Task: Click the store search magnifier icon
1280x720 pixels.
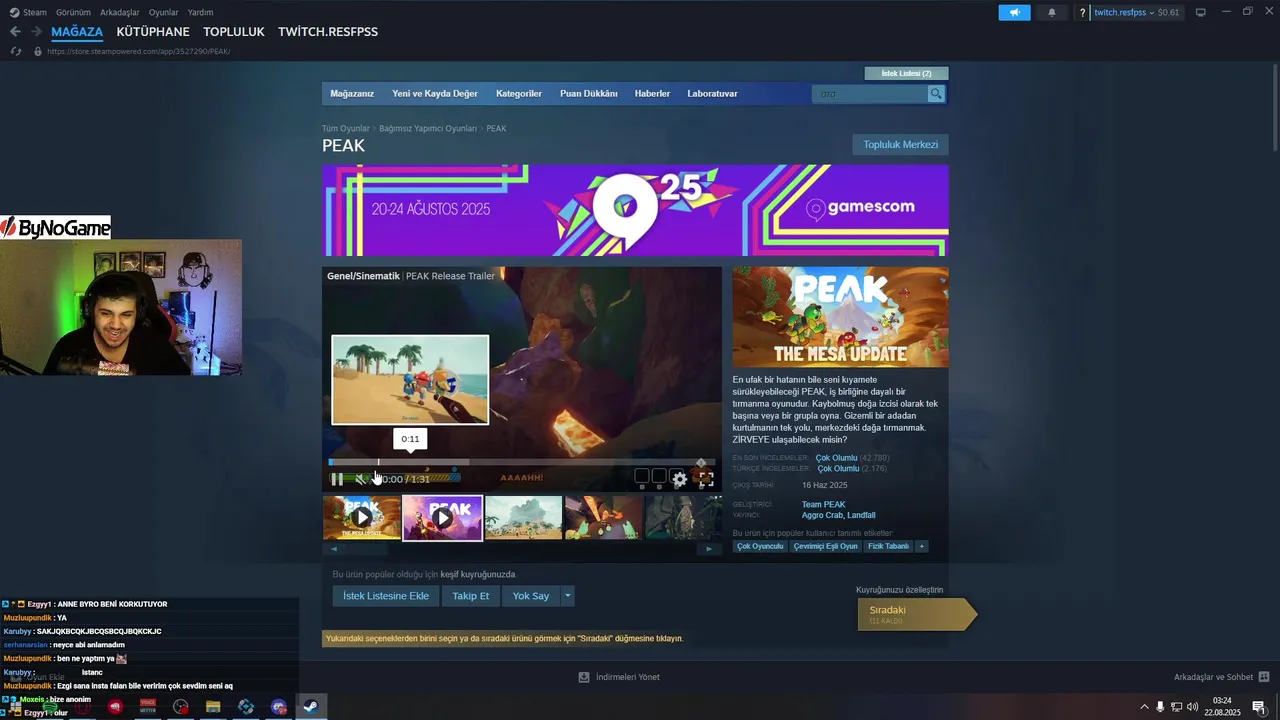Action: 936,93
